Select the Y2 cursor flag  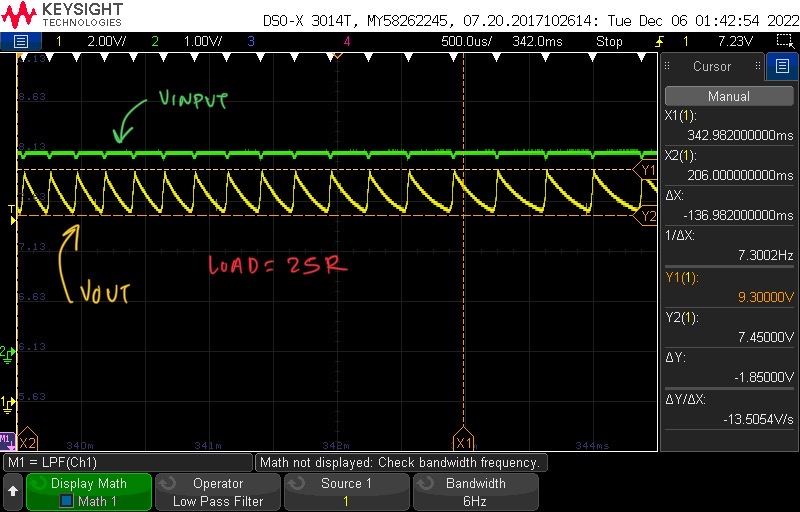(x=647, y=216)
